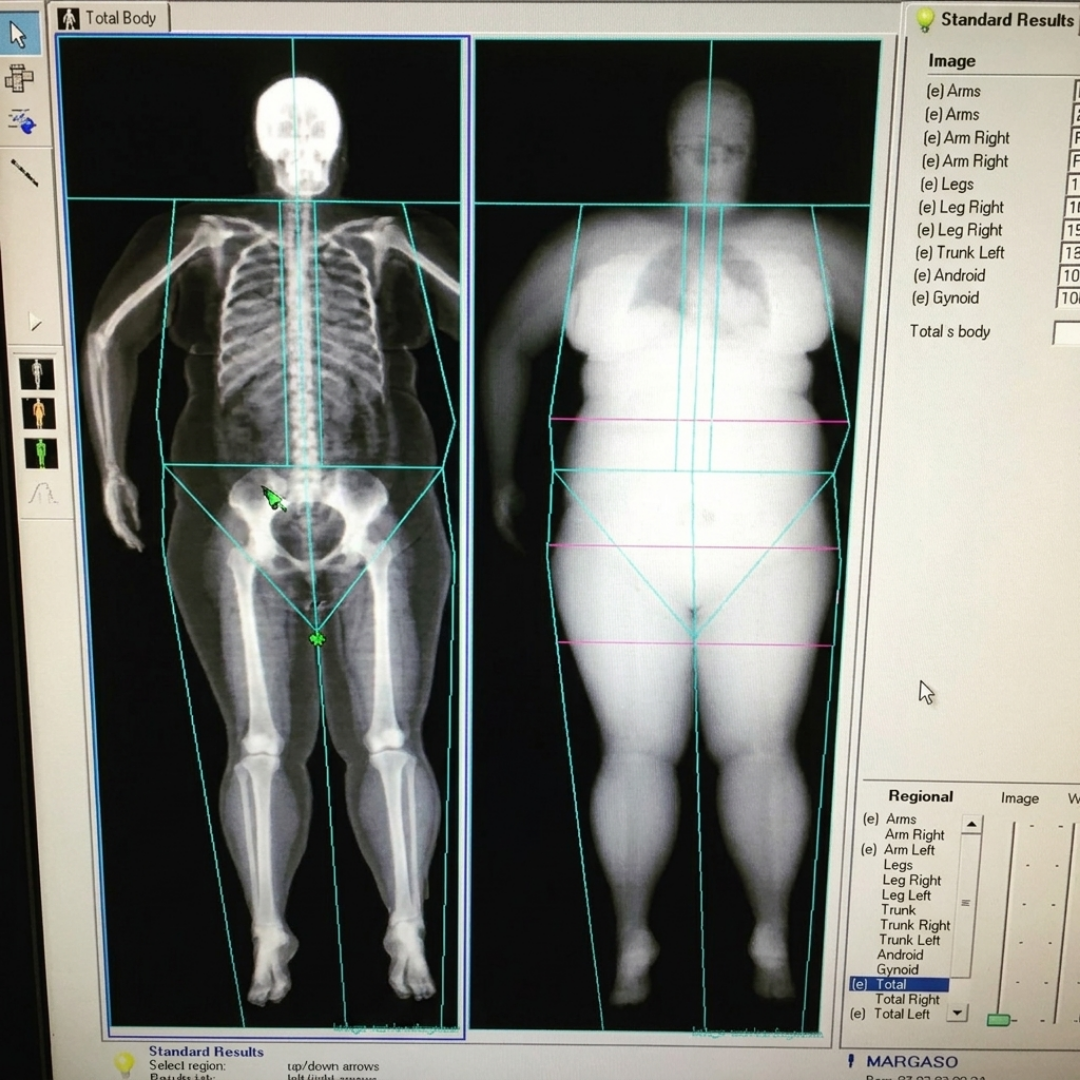The image size is (1080, 1080).
Task: Click "(e) Android" in the top Image list
Action: tap(949, 276)
